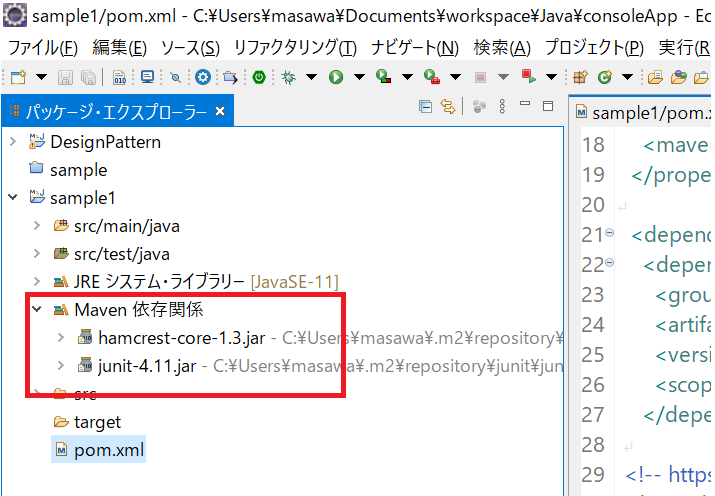Open the Debug dropdown arrow
Viewport: 715px width, 496px height.
coord(311,77)
